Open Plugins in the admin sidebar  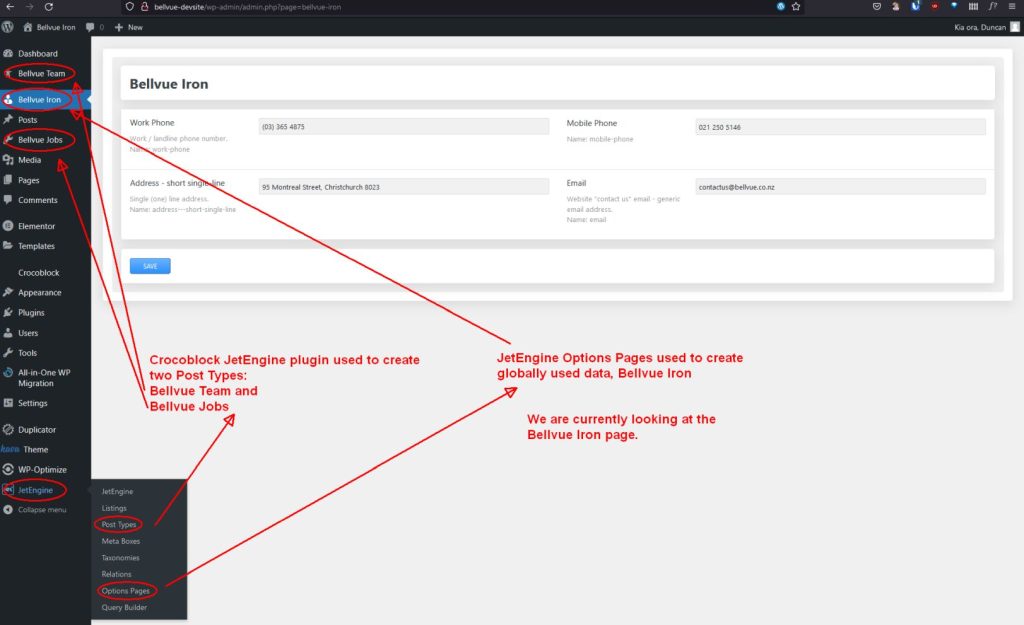(31, 313)
